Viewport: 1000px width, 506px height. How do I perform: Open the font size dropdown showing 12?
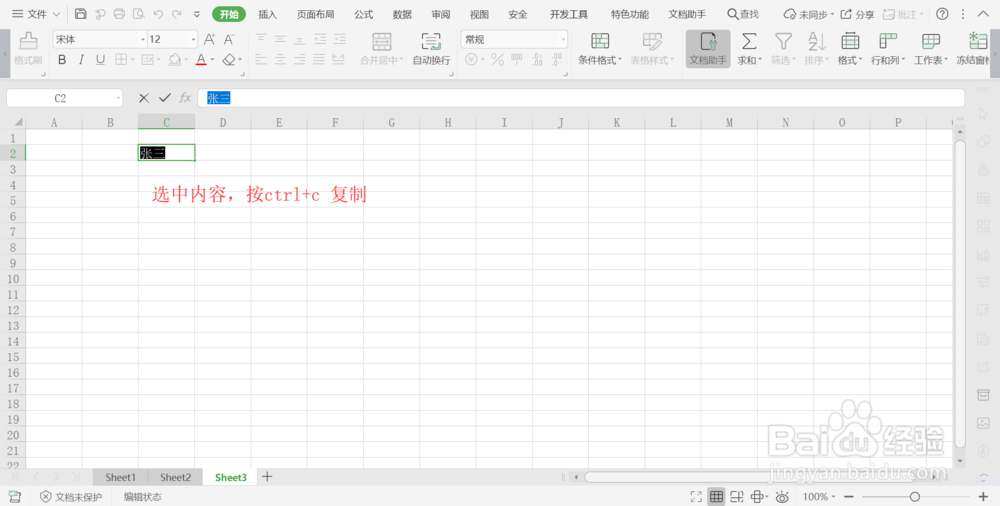pos(193,40)
